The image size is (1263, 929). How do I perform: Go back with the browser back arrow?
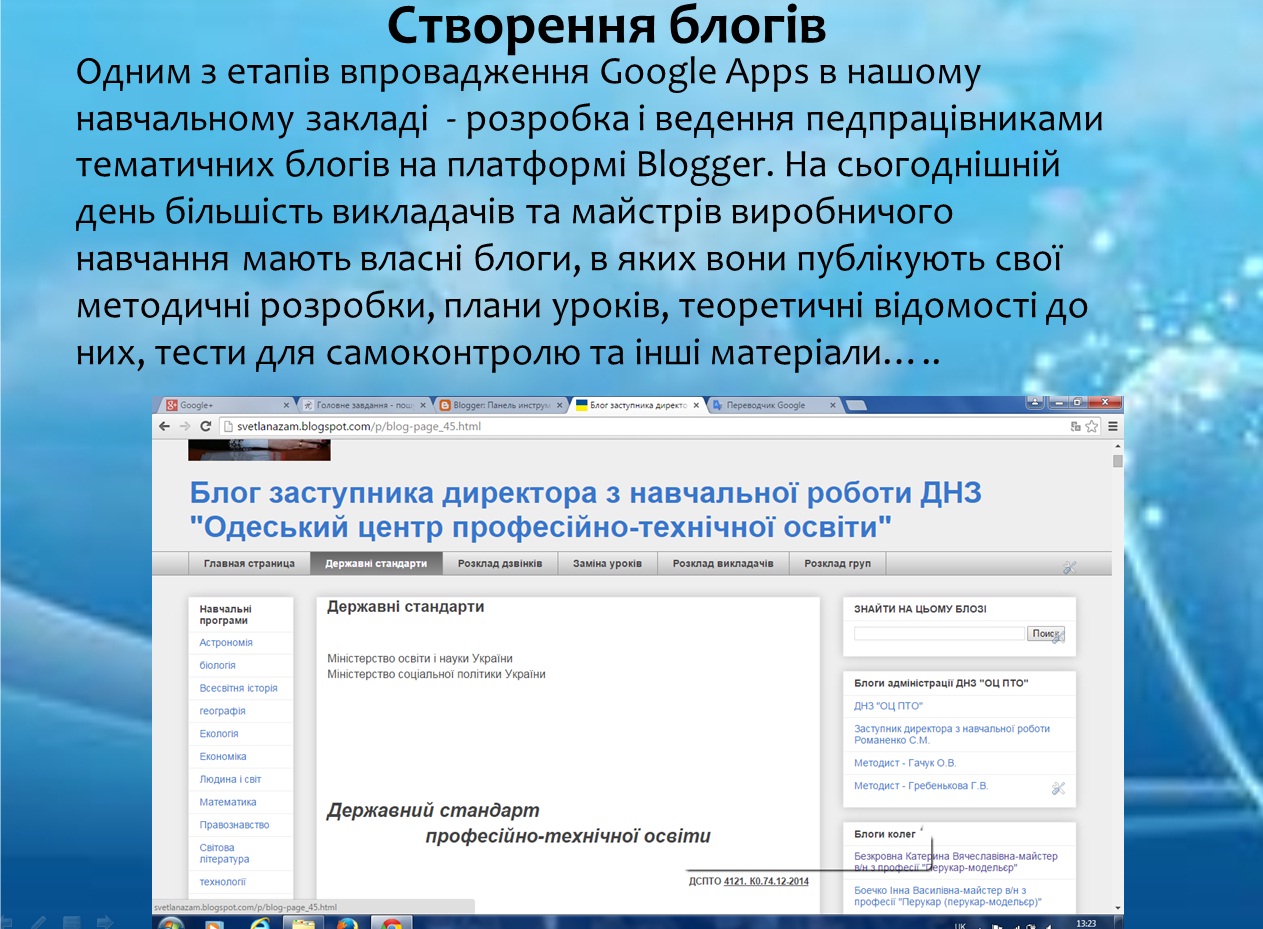point(165,426)
